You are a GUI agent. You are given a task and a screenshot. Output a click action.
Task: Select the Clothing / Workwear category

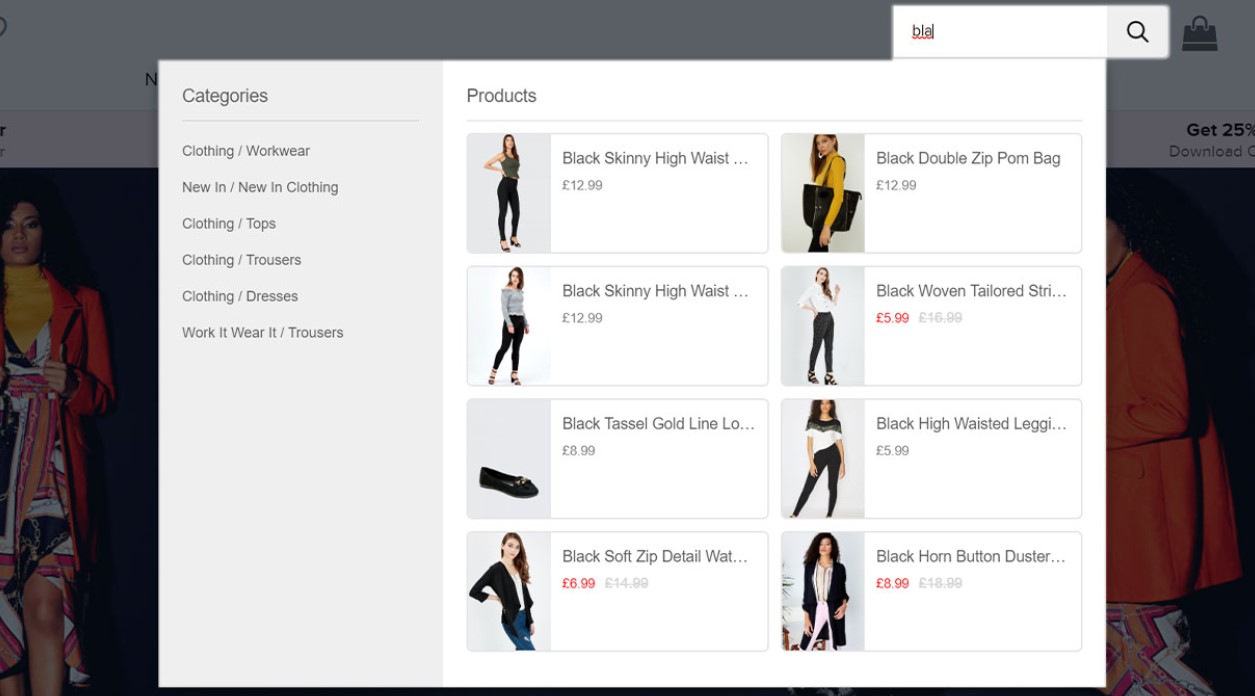pyautogui.click(x=246, y=151)
